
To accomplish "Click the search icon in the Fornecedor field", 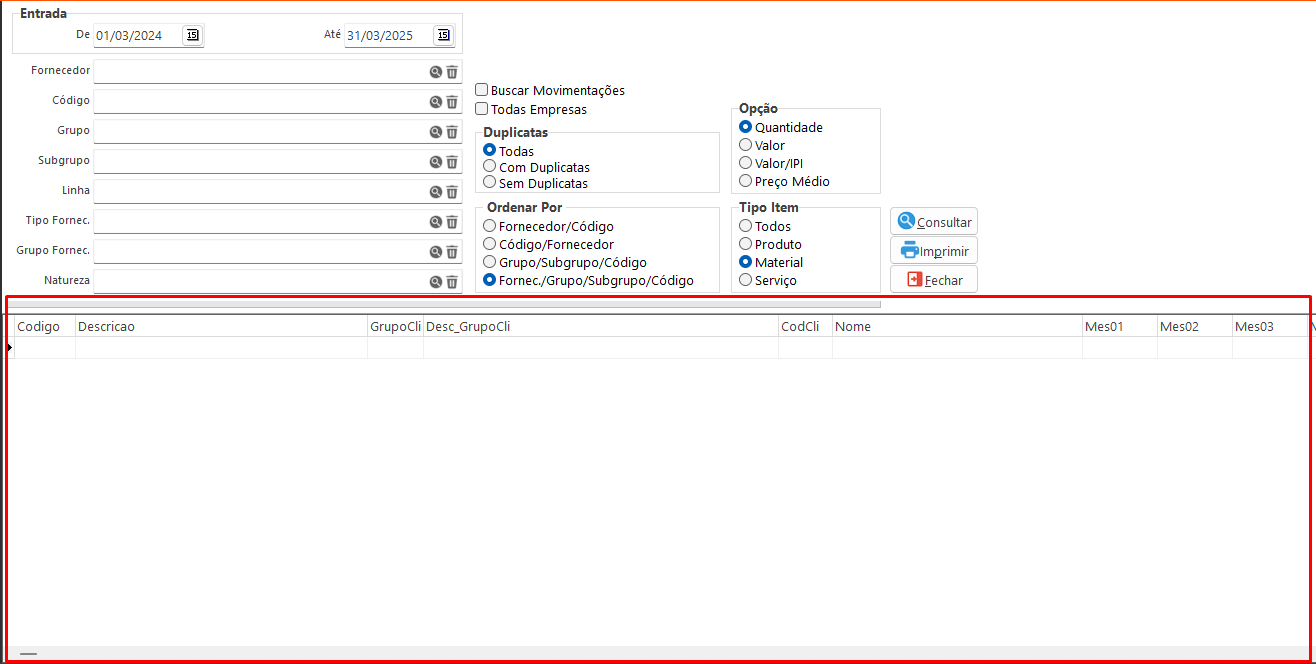I will (x=436, y=72).
